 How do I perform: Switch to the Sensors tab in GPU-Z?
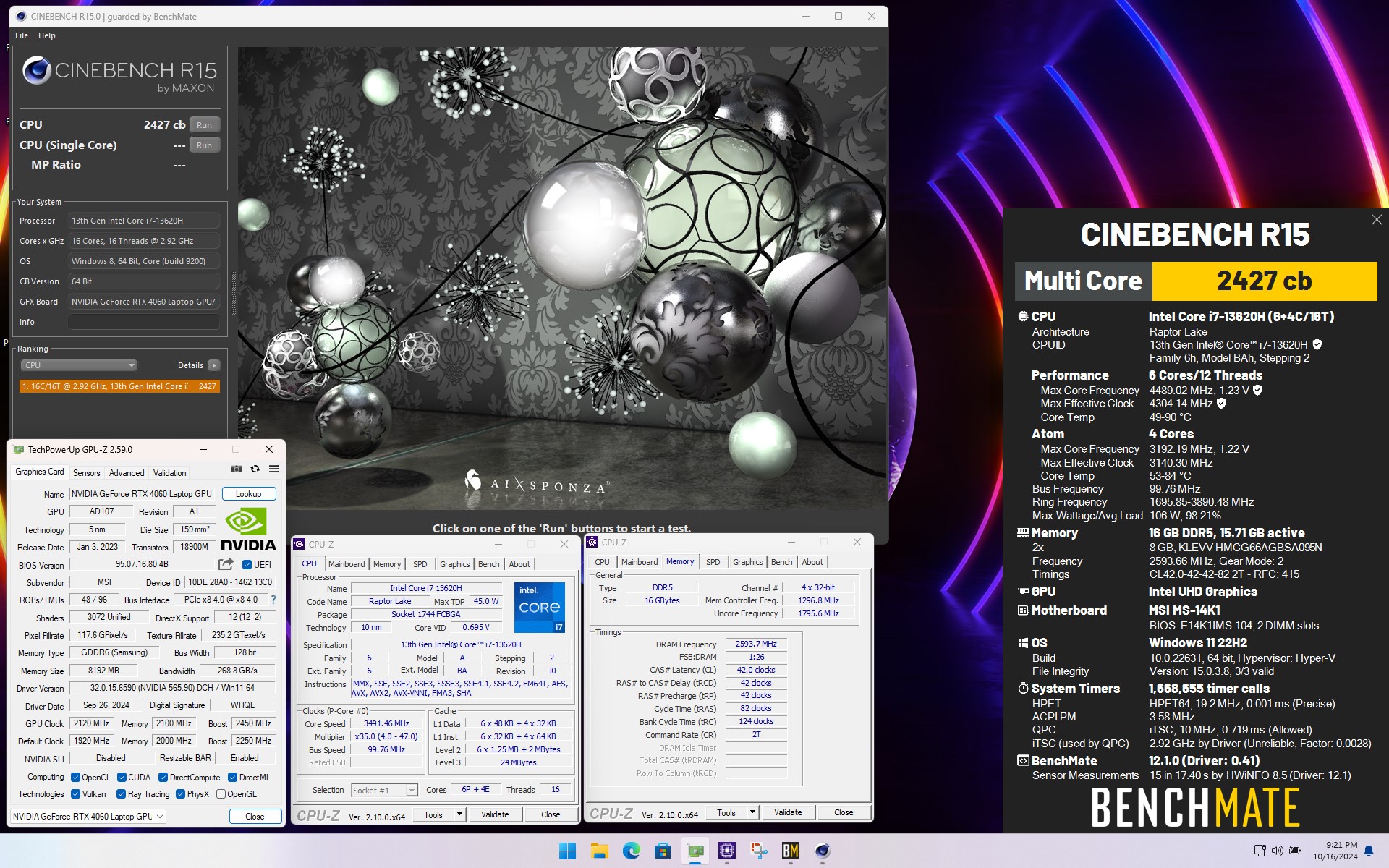click(87, 473)
